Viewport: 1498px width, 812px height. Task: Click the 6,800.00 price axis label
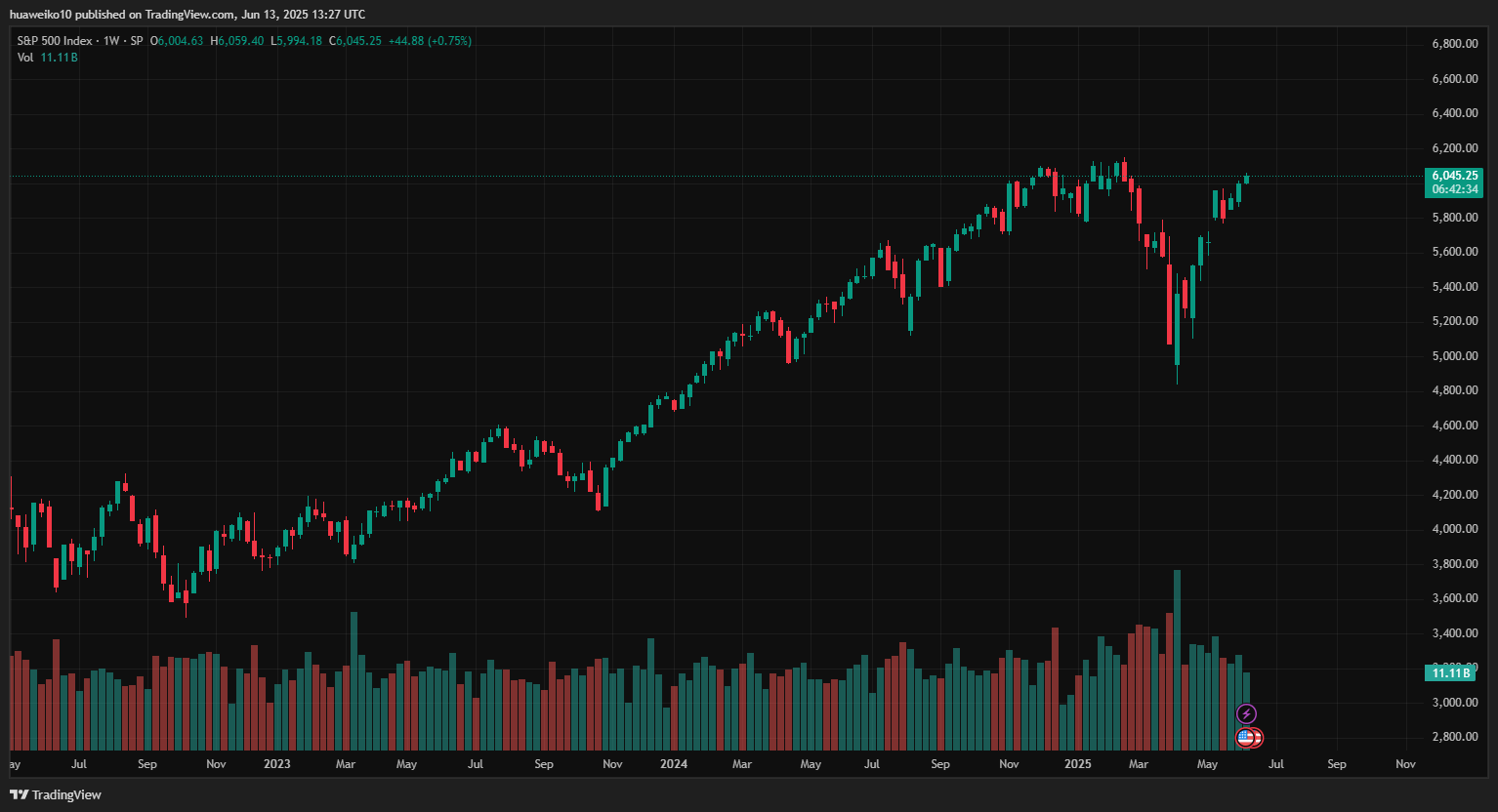click(1454, 44)
